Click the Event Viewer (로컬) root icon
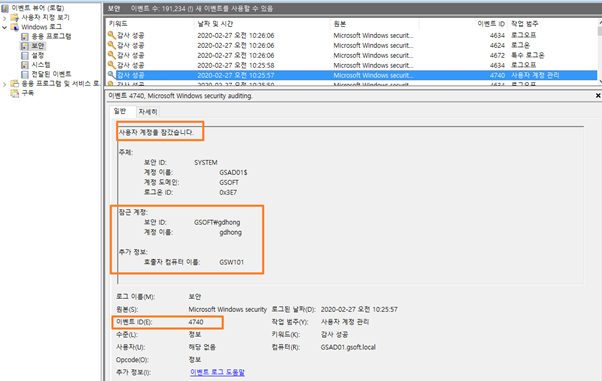Screen dimensions: 602x381 (5, 8)
